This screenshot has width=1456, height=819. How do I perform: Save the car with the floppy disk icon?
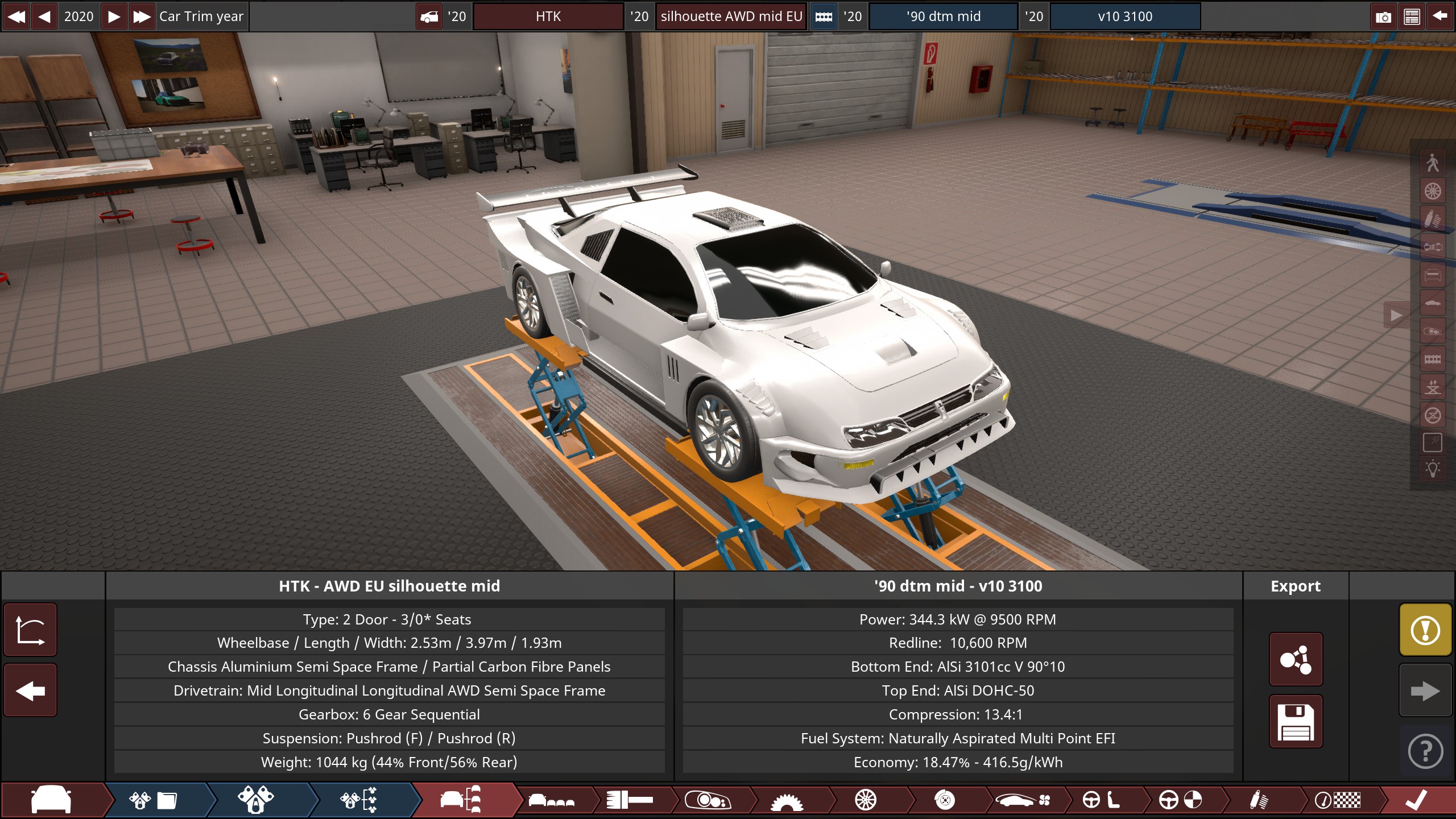[x=1296, y=722]
